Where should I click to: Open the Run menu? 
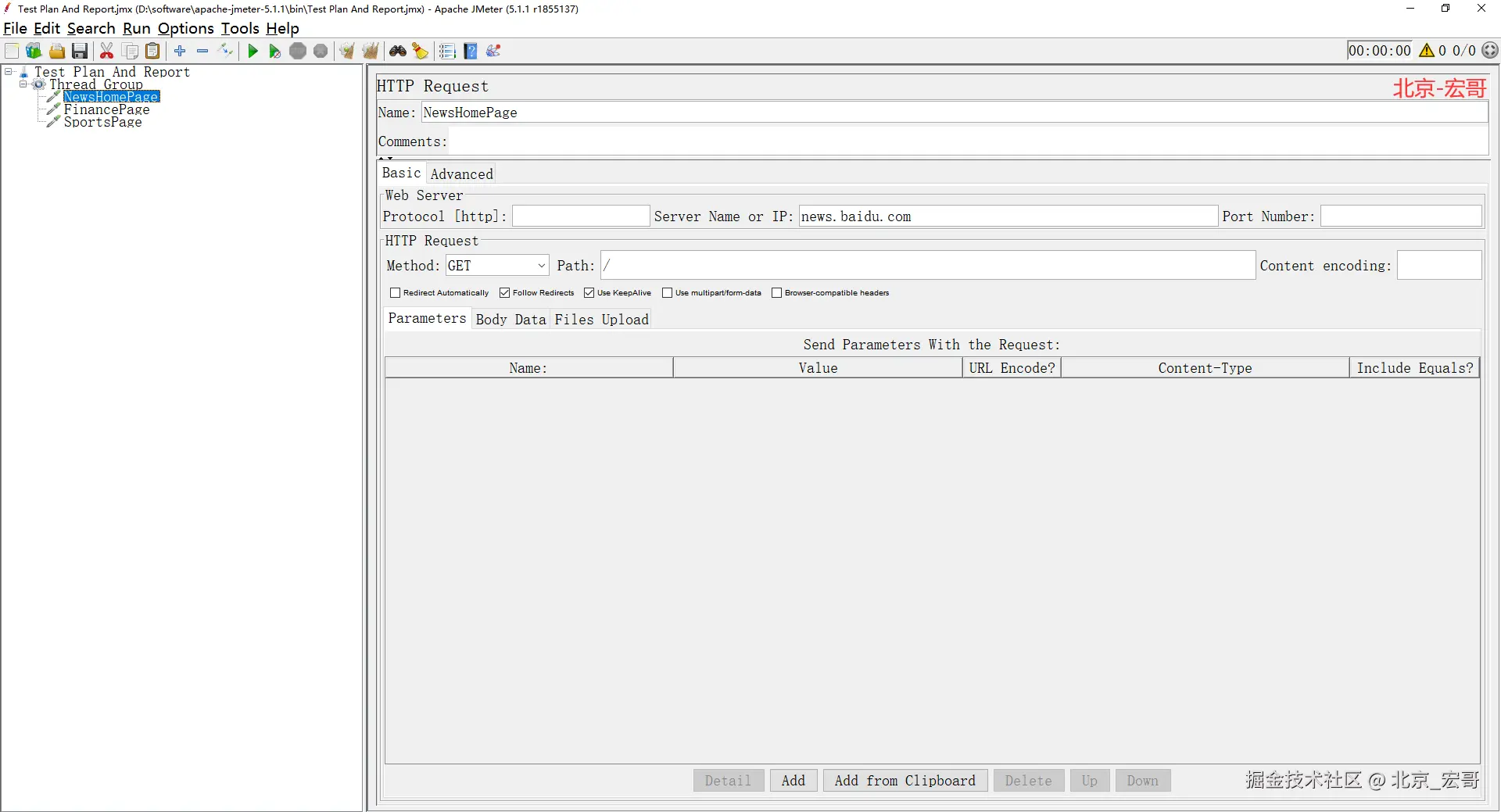(137, 28)
